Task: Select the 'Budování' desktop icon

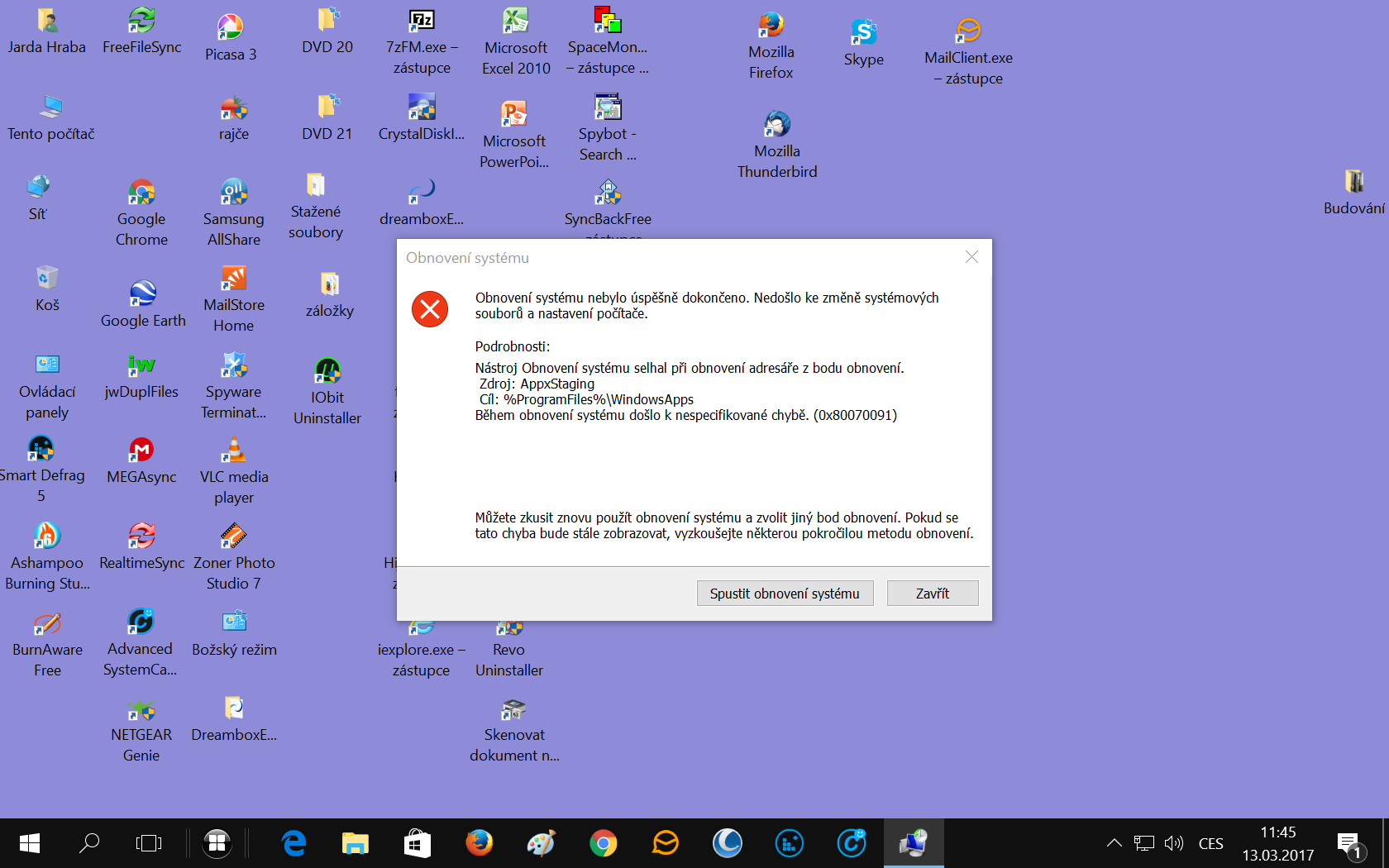Action: point(1354,192)
